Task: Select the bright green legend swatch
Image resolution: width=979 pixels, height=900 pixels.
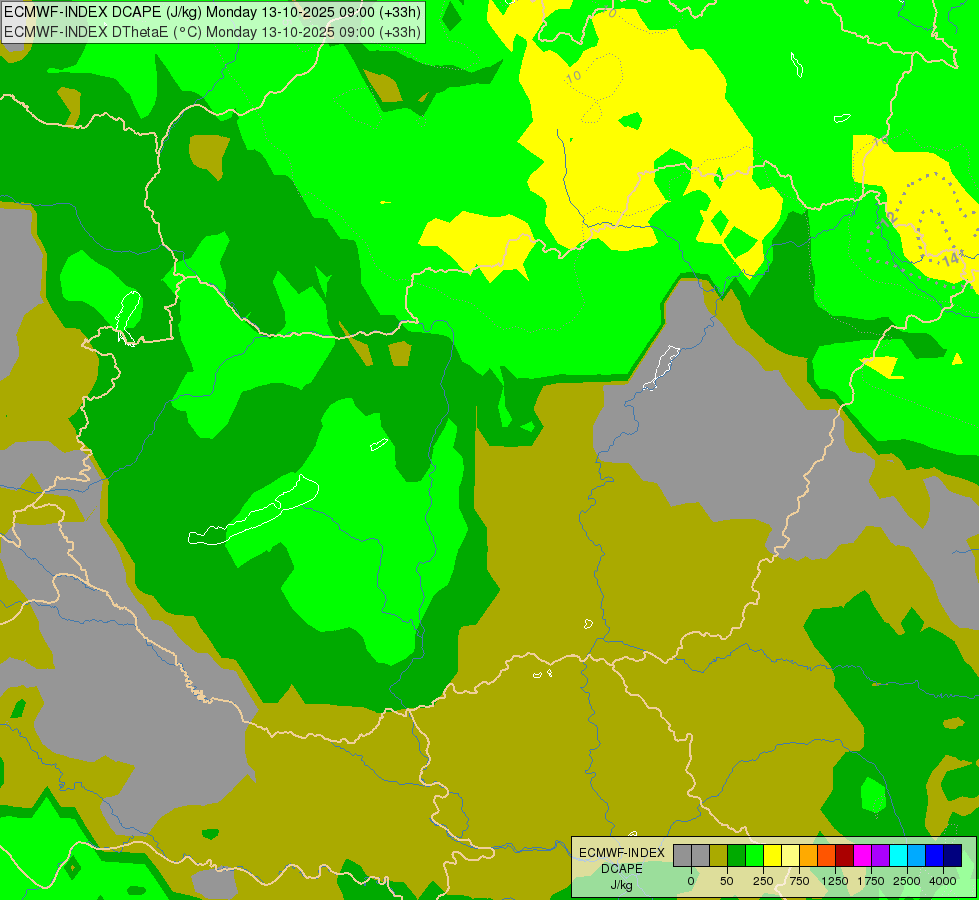Action: pos(755,856)
